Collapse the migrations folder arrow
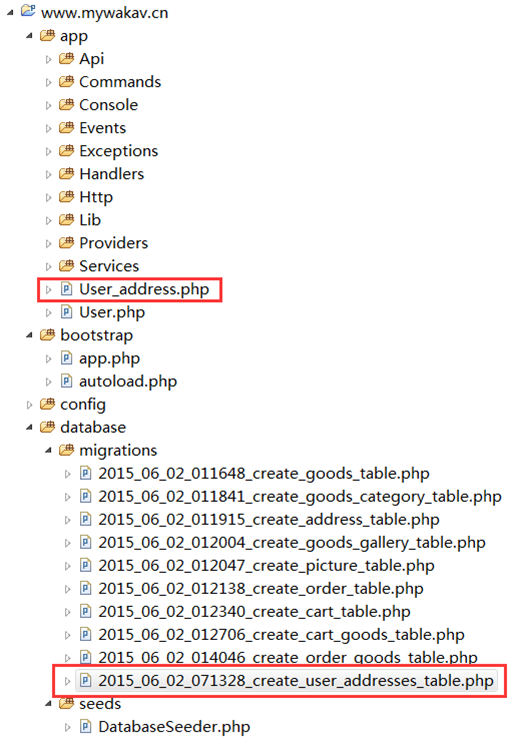Viewport: 520px width, 738px height. pos(48,451)
